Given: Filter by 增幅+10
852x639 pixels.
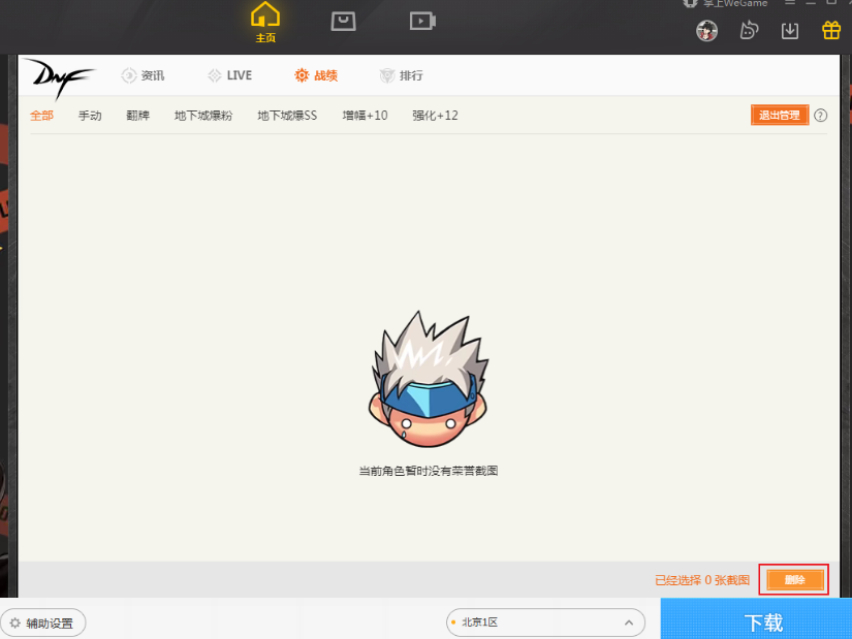Looking at the screenshot, I should 365,115.
